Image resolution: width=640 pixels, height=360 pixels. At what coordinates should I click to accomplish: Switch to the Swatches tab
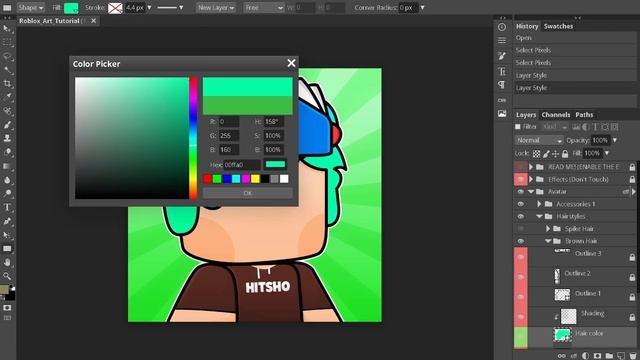tap(558, 26)
